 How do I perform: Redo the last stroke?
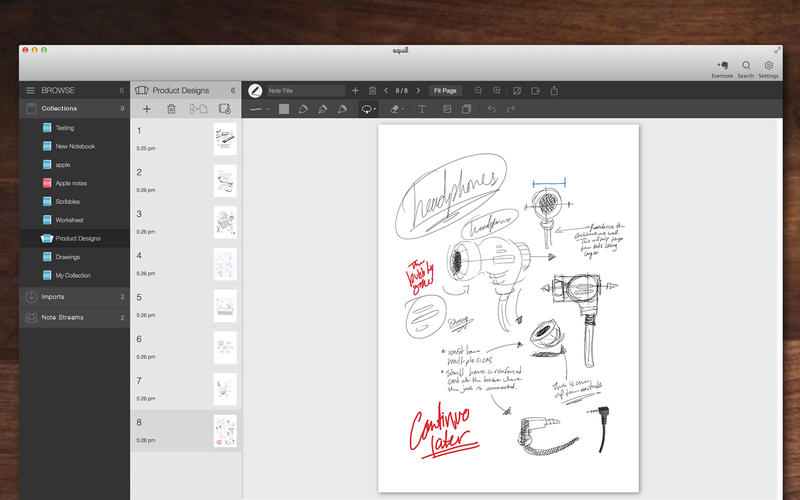[511, 109]
